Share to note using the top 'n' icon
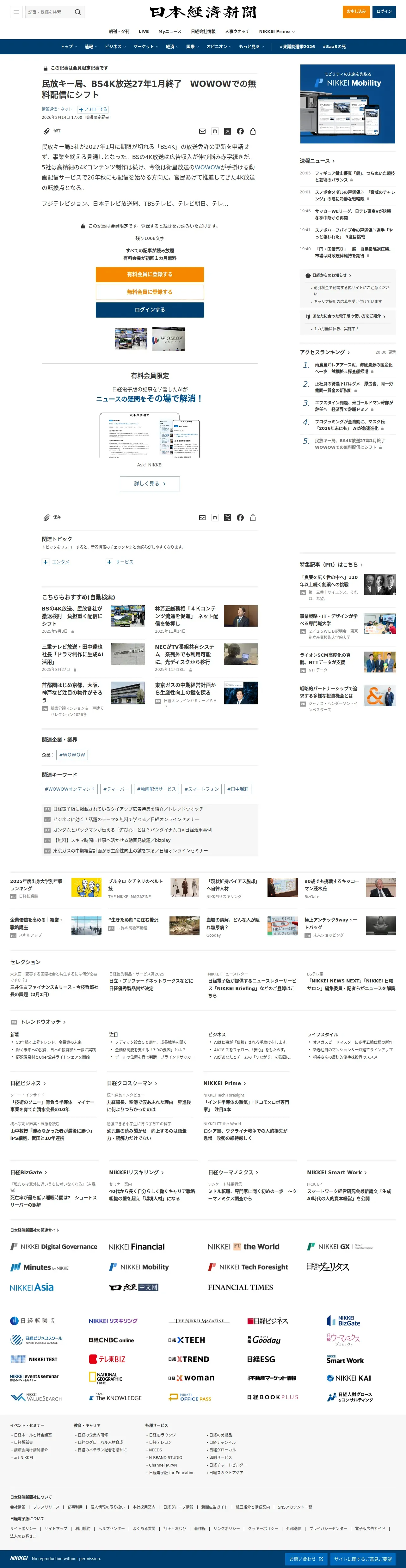Screen dimensions: 406x1568 (x=215, y=131)
